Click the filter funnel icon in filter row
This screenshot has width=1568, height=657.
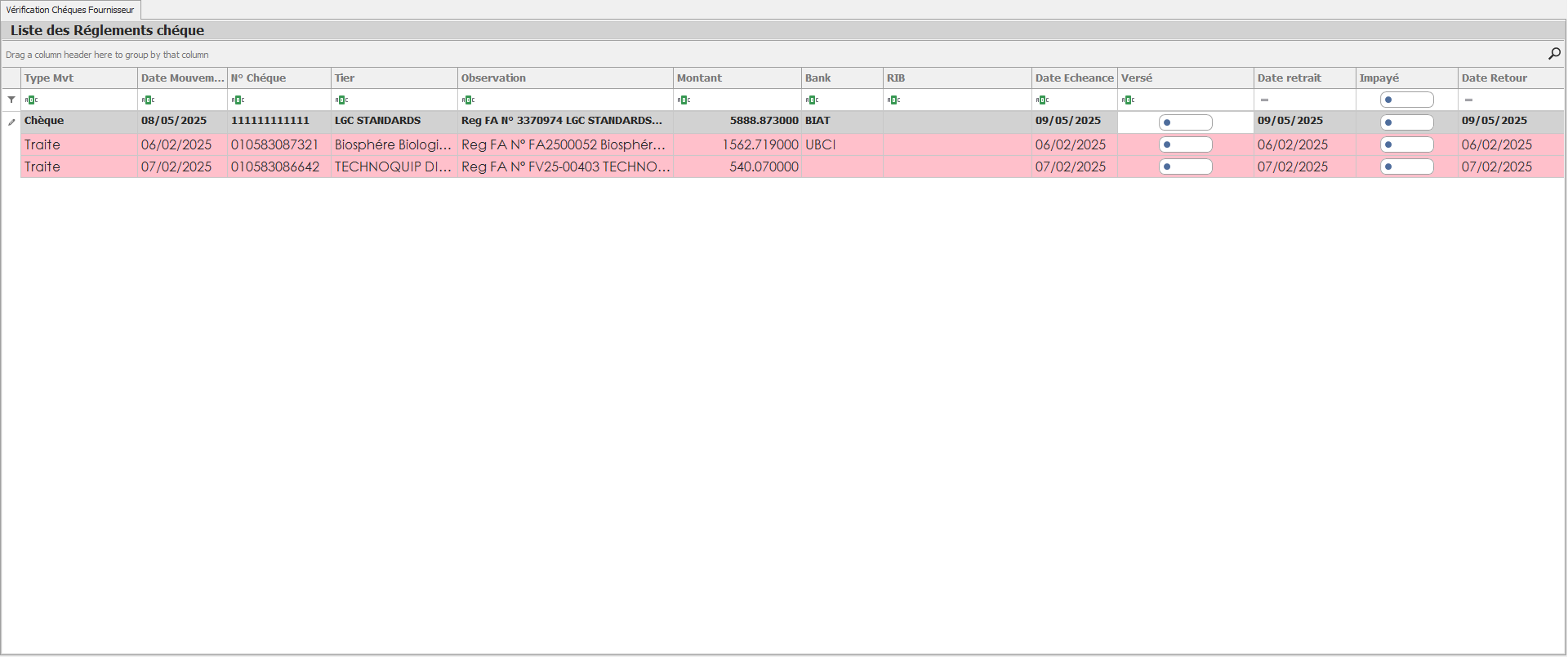11,100
